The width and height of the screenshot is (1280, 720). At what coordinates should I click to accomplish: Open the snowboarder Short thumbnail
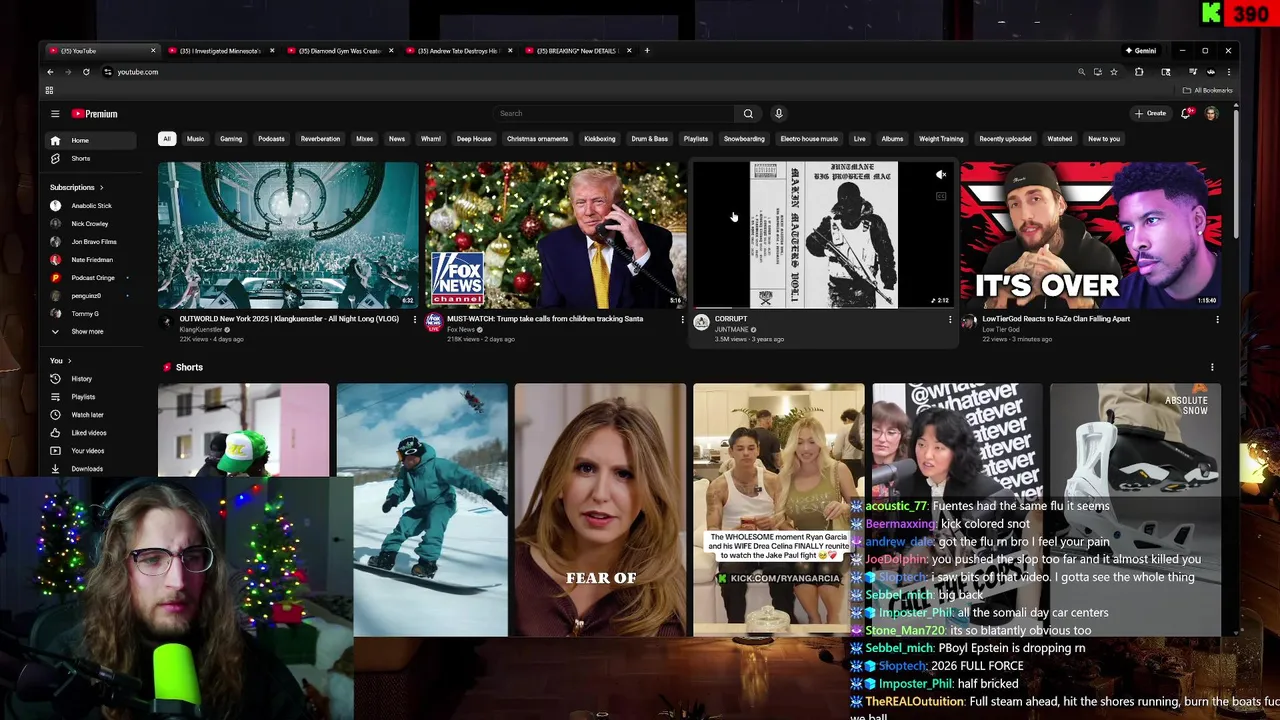tap(422, 510)
